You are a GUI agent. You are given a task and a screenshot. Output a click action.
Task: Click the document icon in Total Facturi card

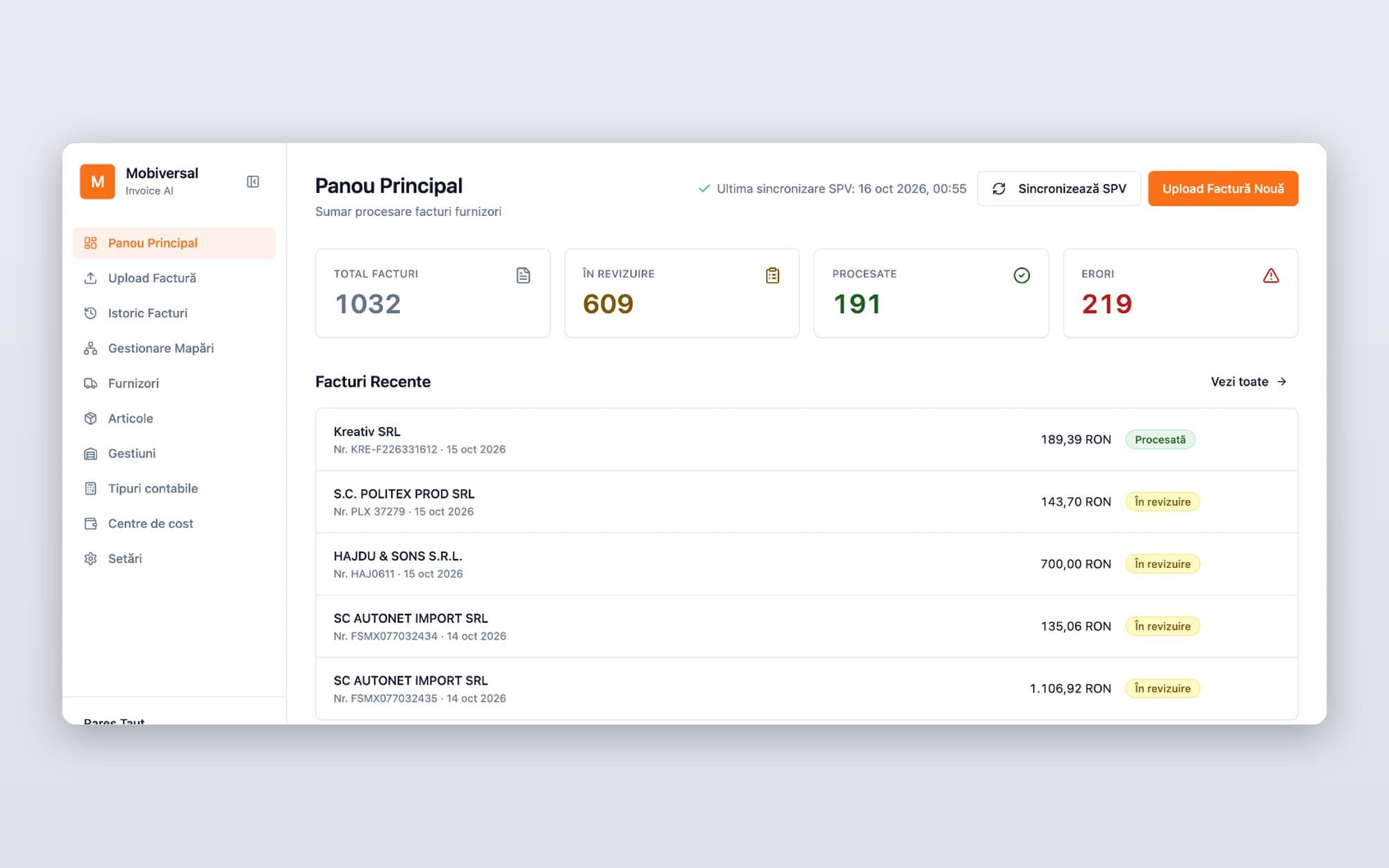[x=523, y=276]
